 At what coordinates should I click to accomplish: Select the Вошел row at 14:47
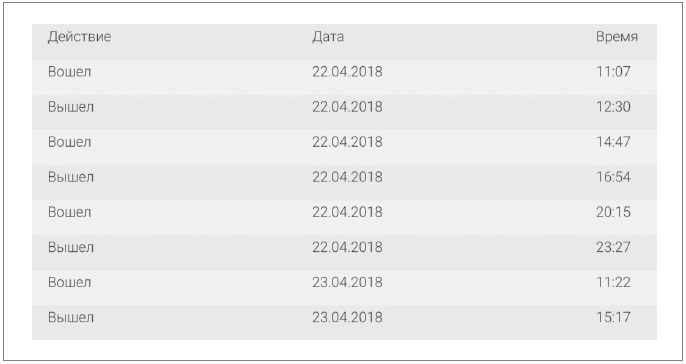point(344,147)
